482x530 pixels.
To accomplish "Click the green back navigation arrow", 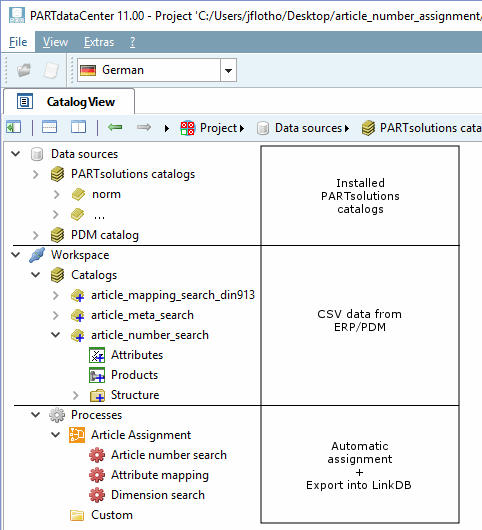I will (x=115, y=127).
